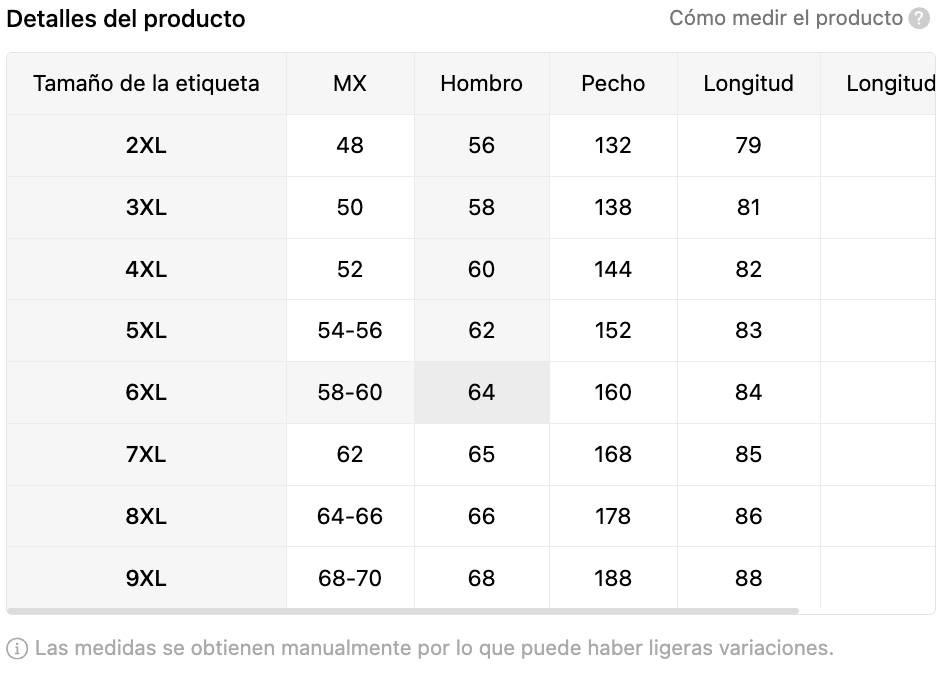Click the 3XL size row label
This screenshot has width=952, height=676.
tap(146, 208)
